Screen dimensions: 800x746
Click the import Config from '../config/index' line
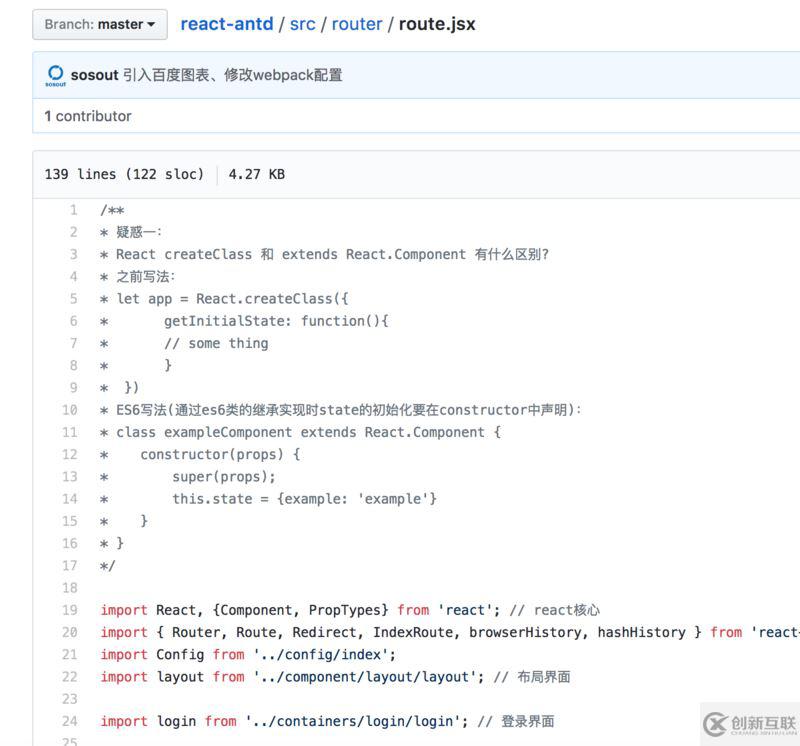(248, 655)
